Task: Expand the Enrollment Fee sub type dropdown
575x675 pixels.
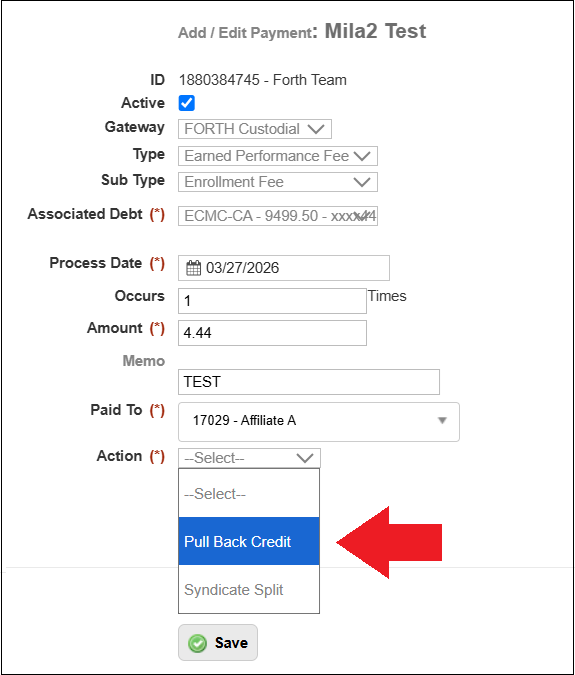Action: click(278, 182)
